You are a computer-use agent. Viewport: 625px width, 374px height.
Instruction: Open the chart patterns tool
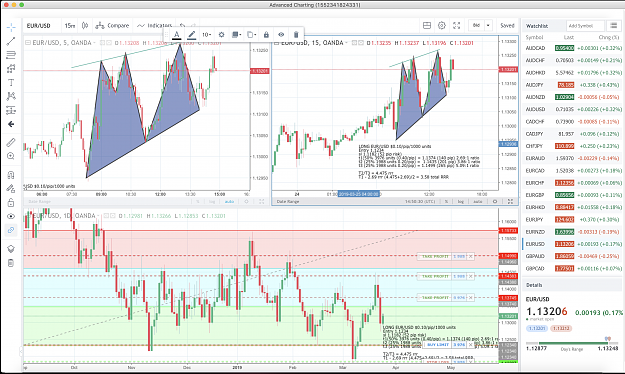(11, 96)
